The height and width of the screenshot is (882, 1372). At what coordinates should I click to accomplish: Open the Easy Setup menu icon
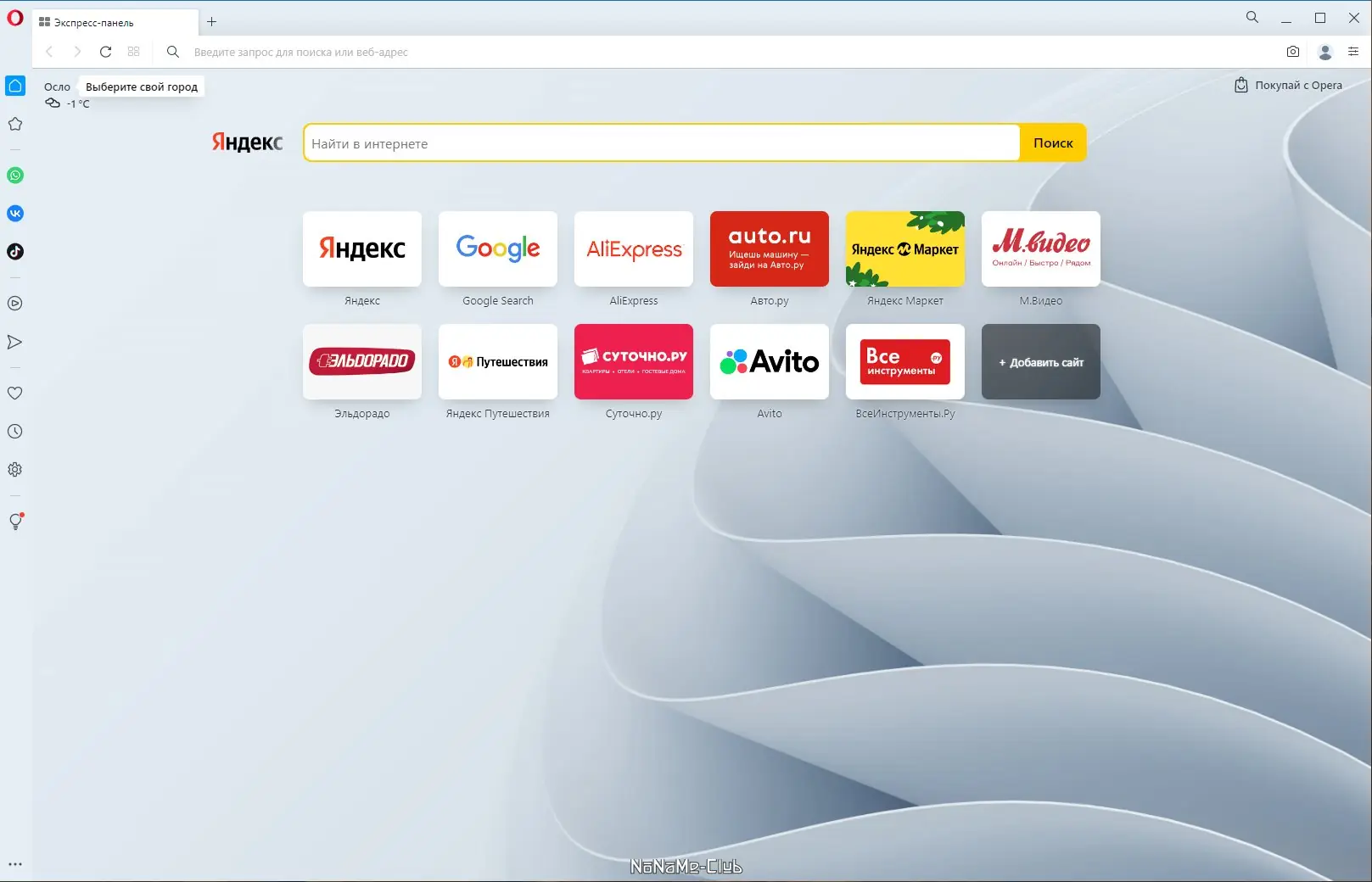pos(1353,52)
